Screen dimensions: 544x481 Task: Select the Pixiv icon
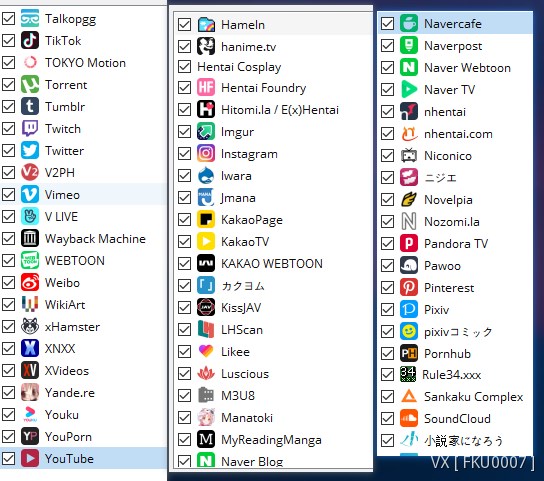(x=409, y=309)
